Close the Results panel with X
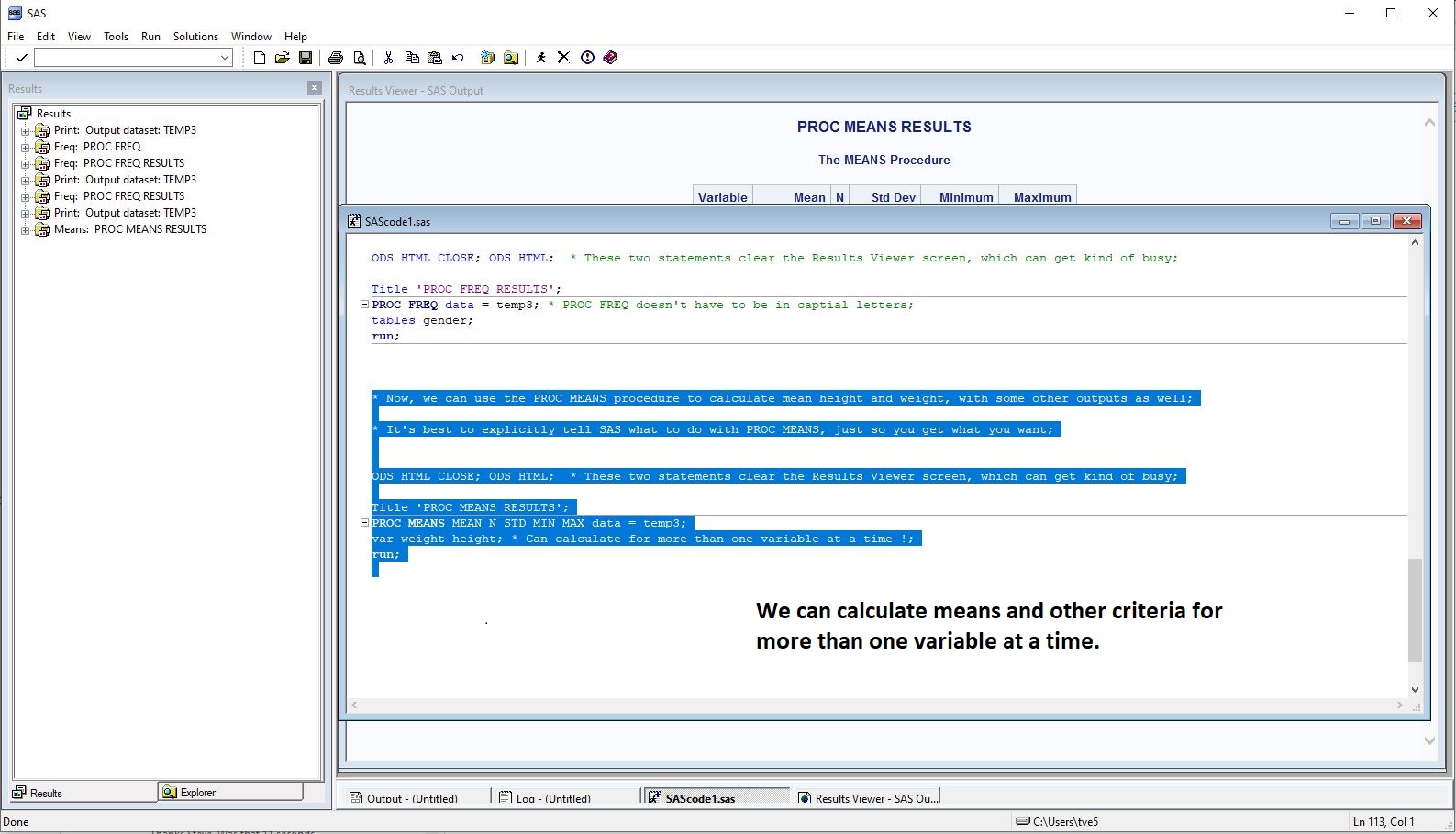The width and height of the screenshot is (1456, 834). point(315,88)
